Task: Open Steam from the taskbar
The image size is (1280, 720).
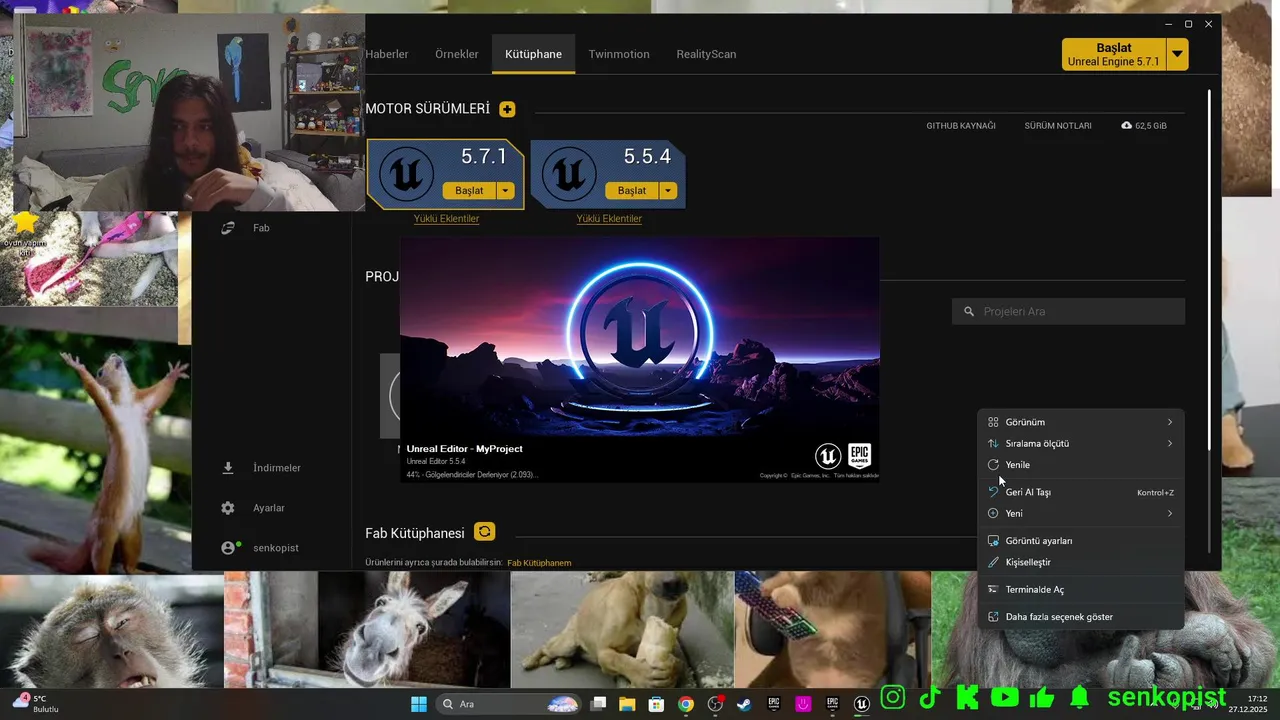Action: pos(744,704)
